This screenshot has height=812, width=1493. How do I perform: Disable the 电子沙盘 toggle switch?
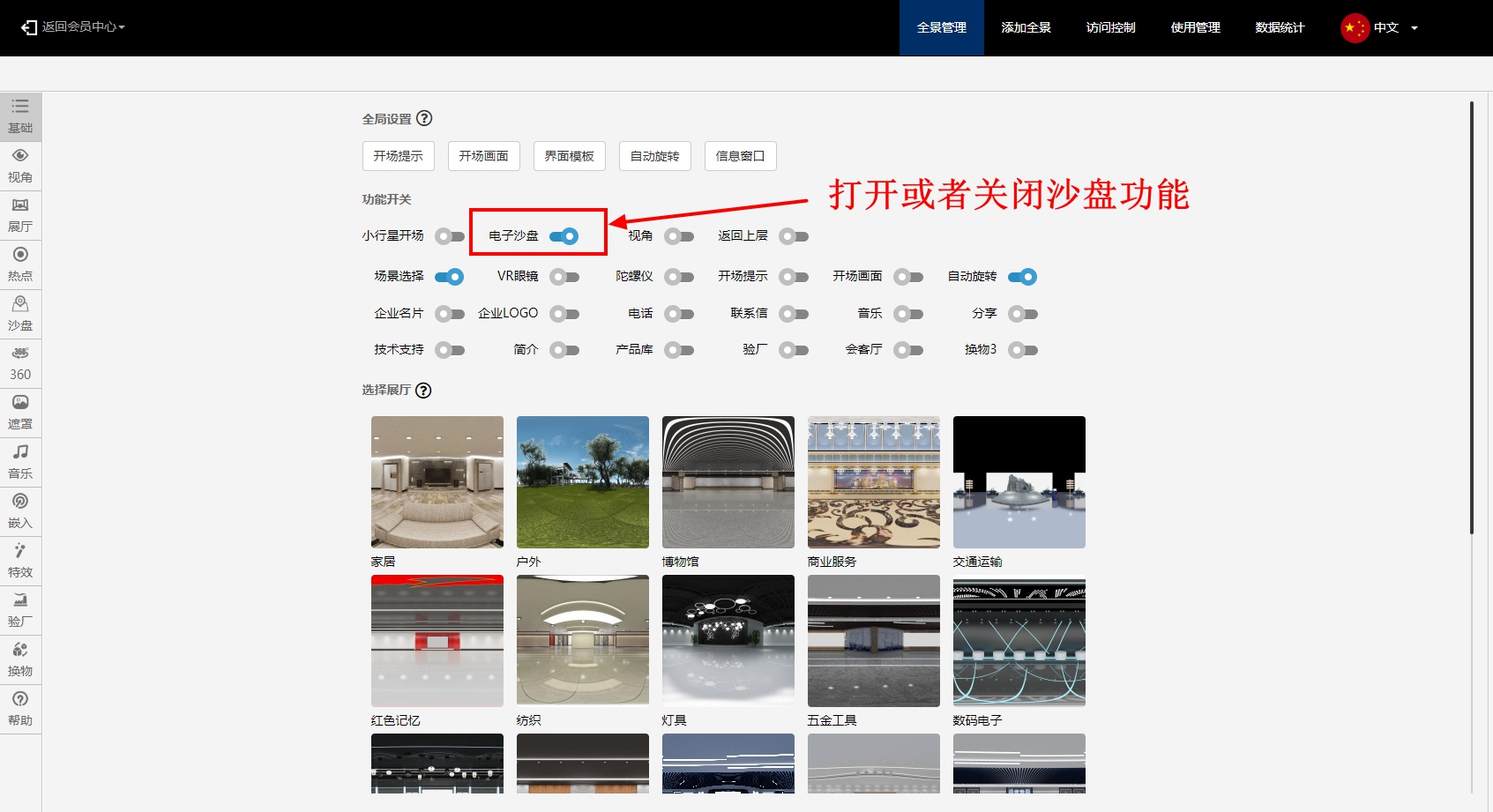[564, 236]
